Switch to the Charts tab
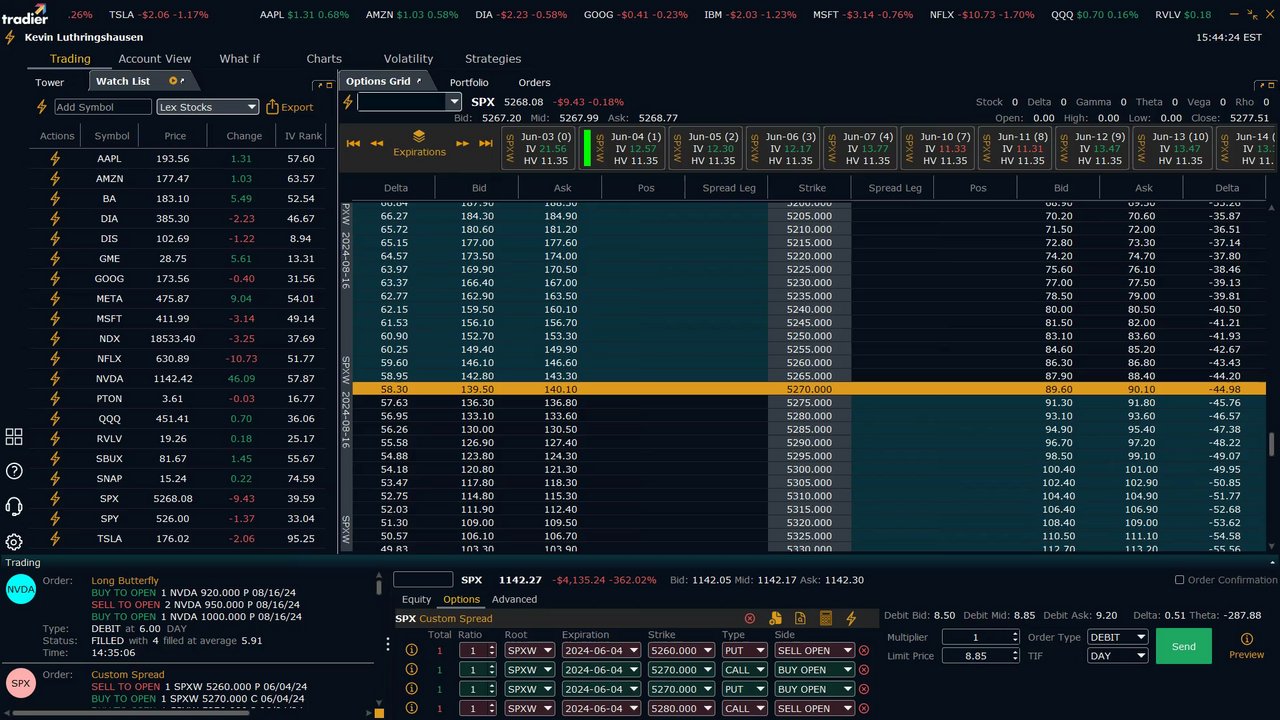The width and height of the screenshot is (1280, 720). coord(324,59)
